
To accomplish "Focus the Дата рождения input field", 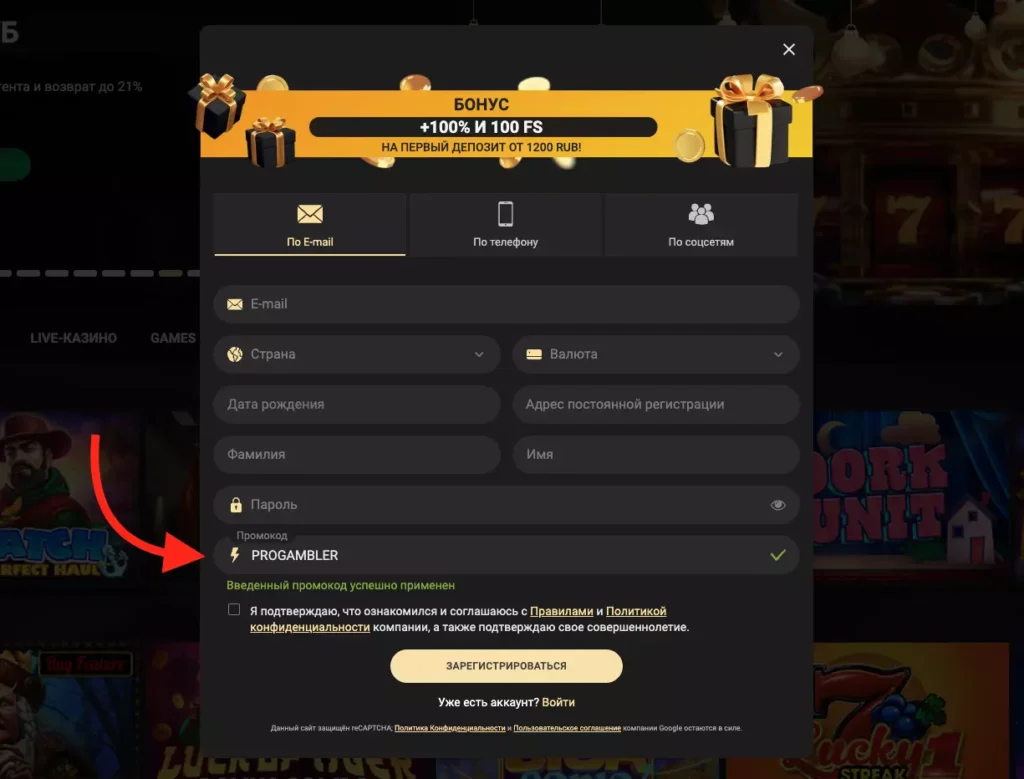I will click(x=357, y=404).
